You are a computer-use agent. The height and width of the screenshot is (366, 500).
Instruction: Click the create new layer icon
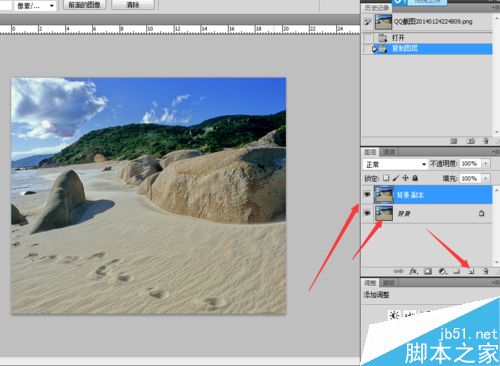(471, 272)
